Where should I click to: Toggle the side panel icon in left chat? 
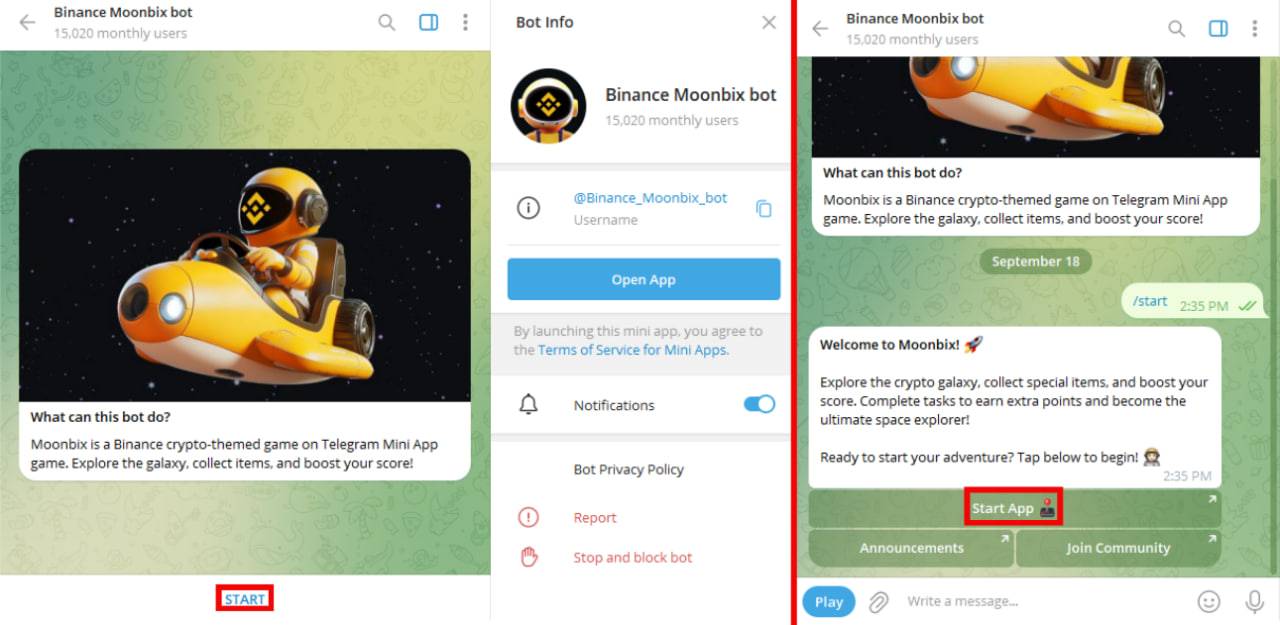[429, 22]
